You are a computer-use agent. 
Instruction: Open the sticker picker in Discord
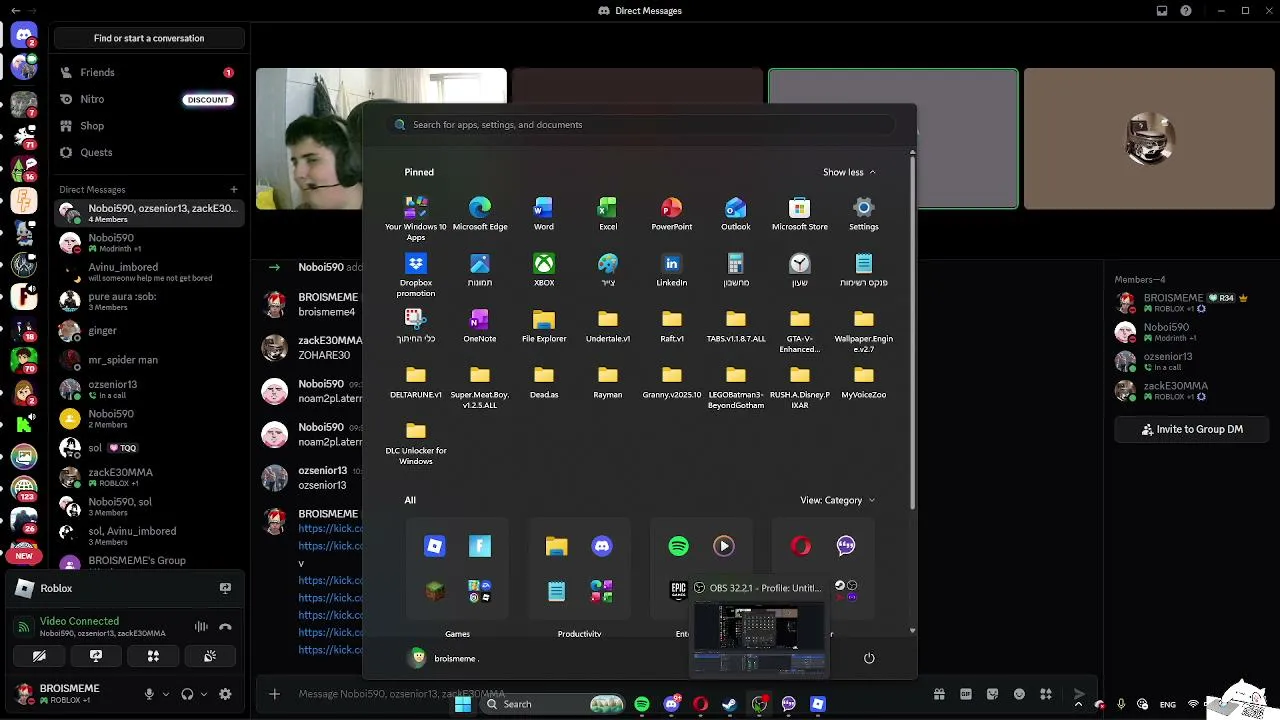click(992, 694)
